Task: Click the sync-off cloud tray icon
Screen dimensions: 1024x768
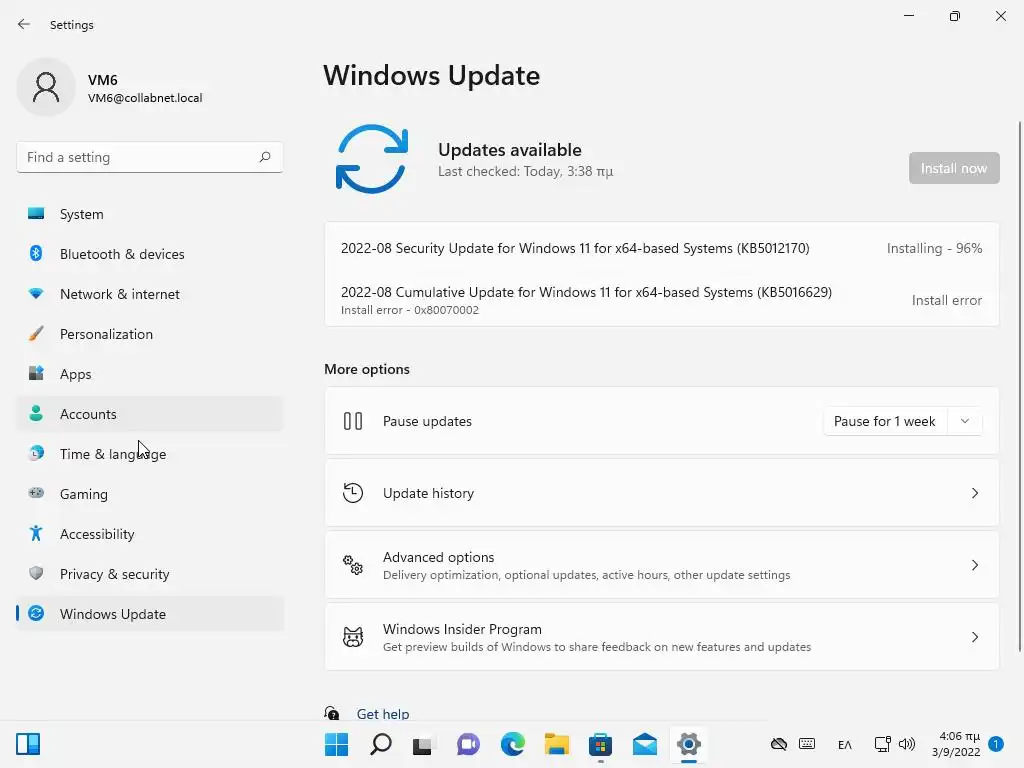Action: click(778, 744)
